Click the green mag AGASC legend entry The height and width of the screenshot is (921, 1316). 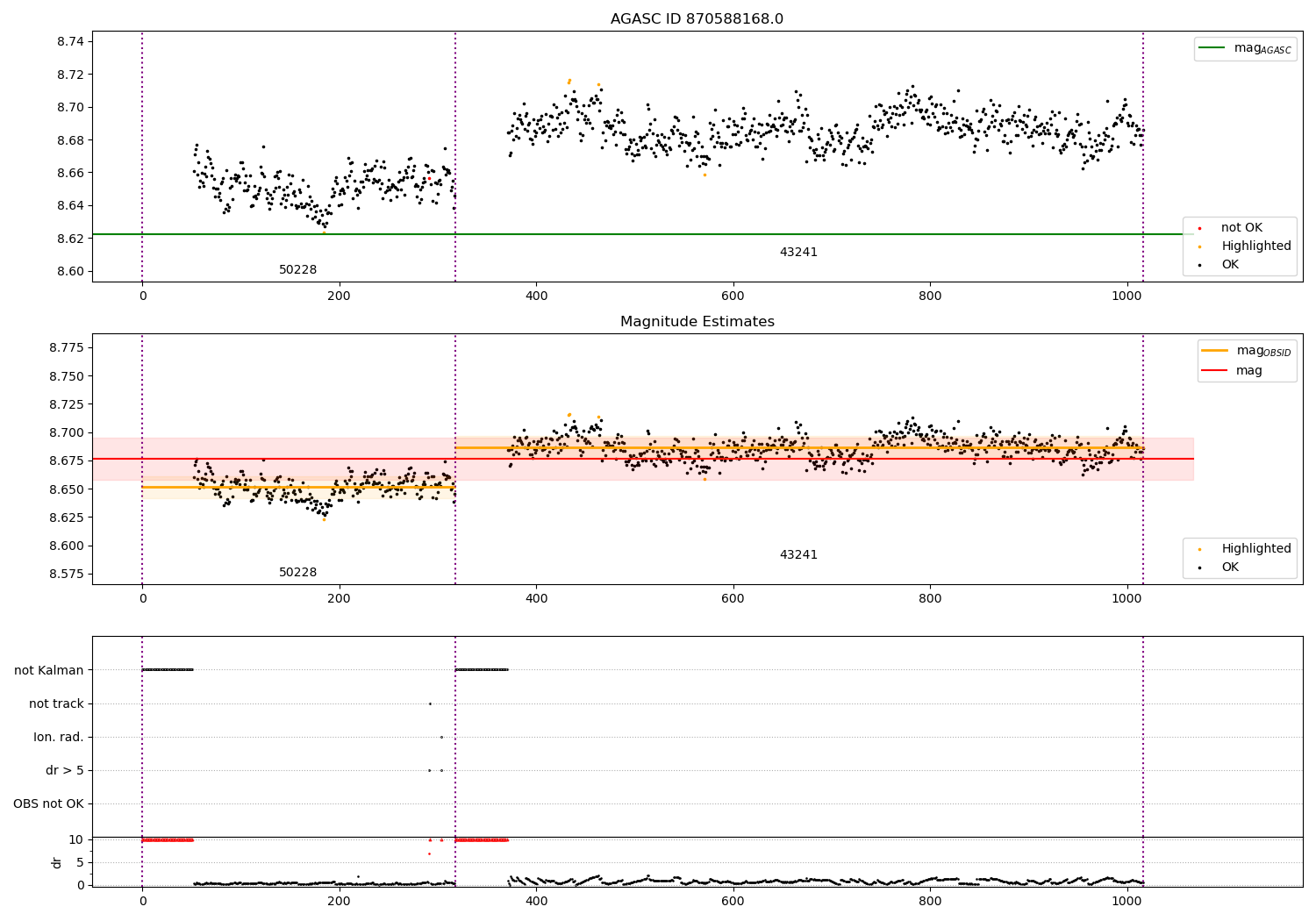[1245, 48]
